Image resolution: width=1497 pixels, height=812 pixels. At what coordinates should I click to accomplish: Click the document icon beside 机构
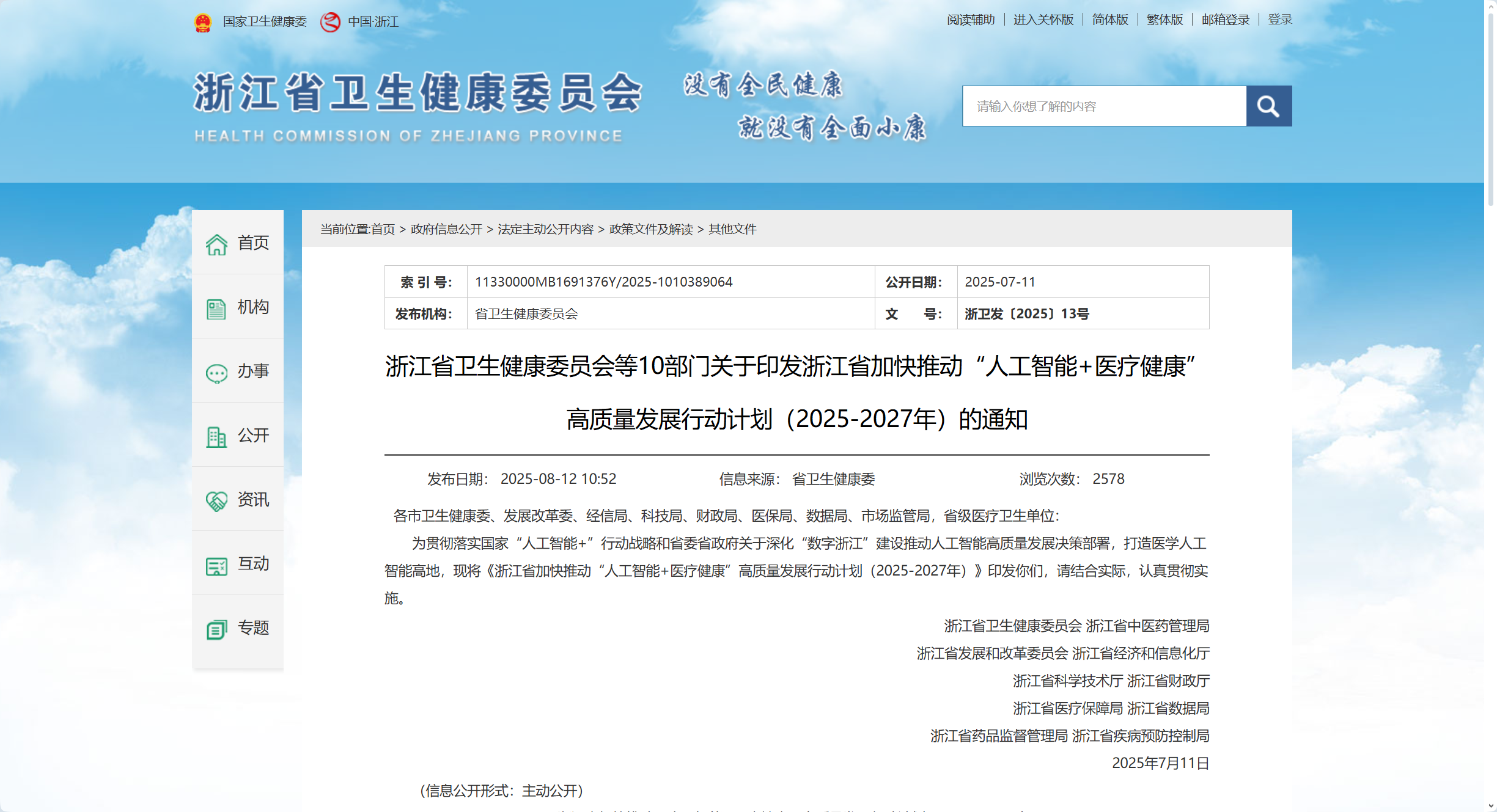click(216, 309)
